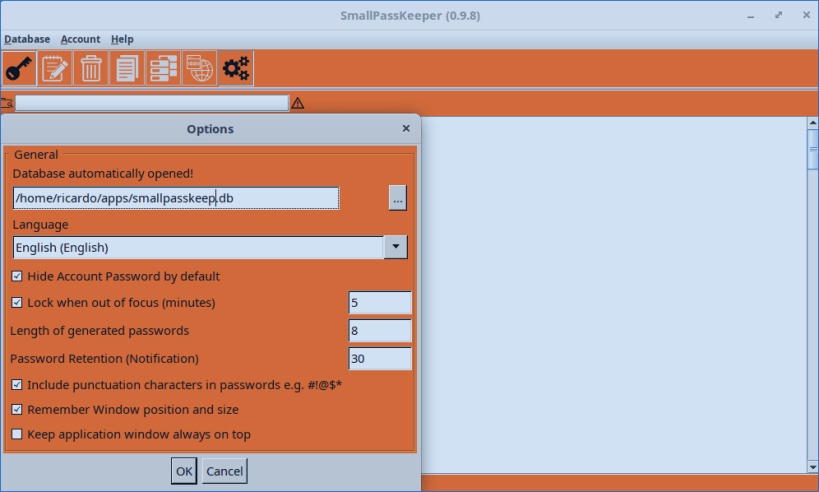Open the Help menu
Screen dimensions: 819x492
pyautogui.click(x=122, y=39)
